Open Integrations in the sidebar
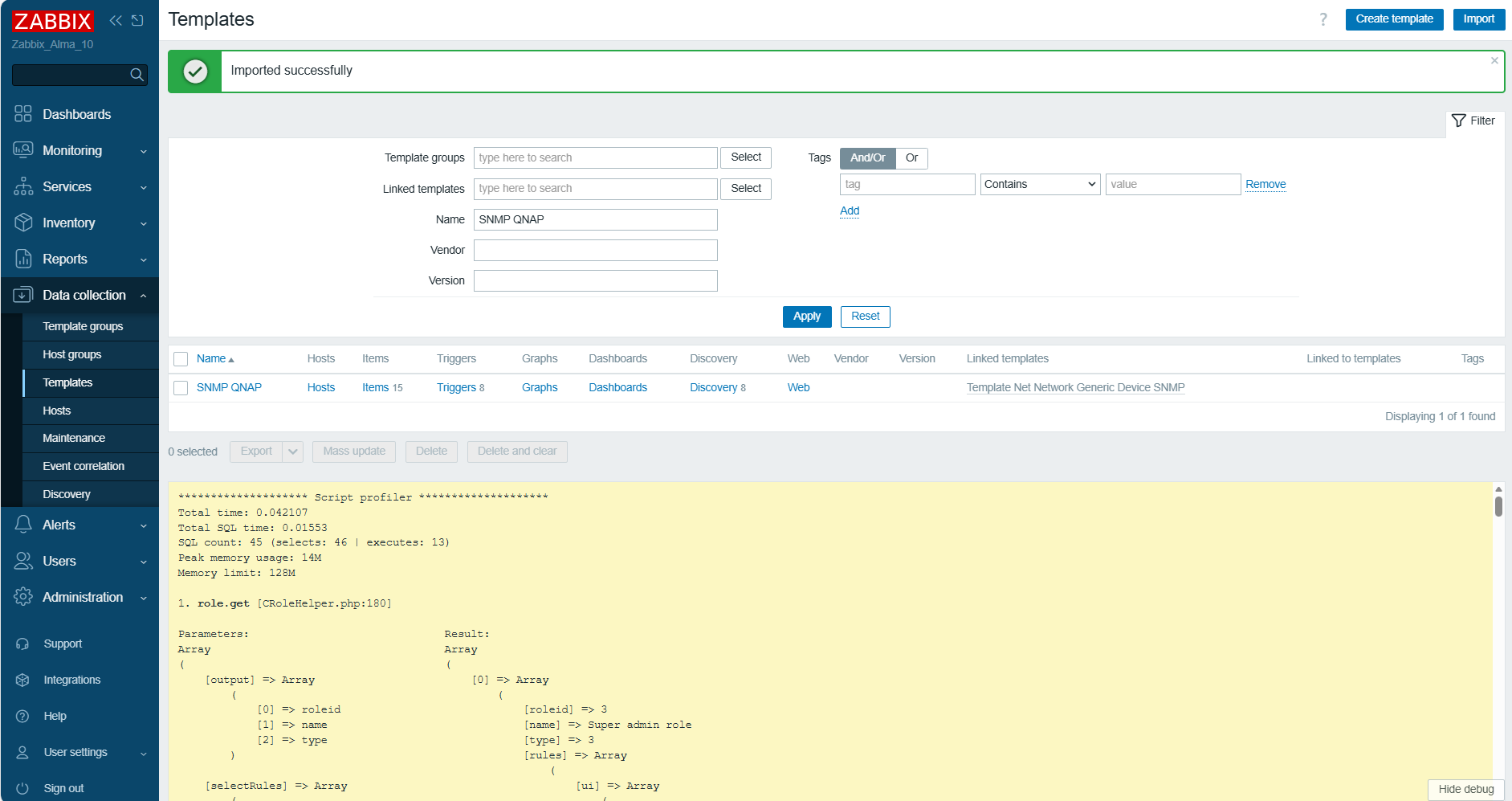The width and height of the screenshot is (1512, 801). coord(71,680)
